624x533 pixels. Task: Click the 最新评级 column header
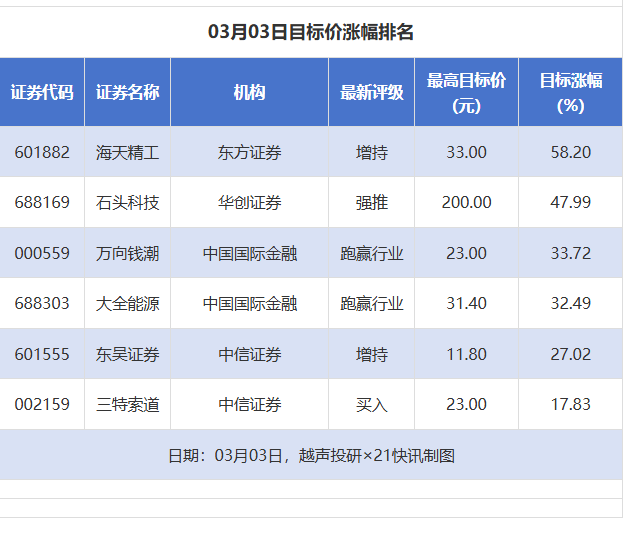[371, 92]
